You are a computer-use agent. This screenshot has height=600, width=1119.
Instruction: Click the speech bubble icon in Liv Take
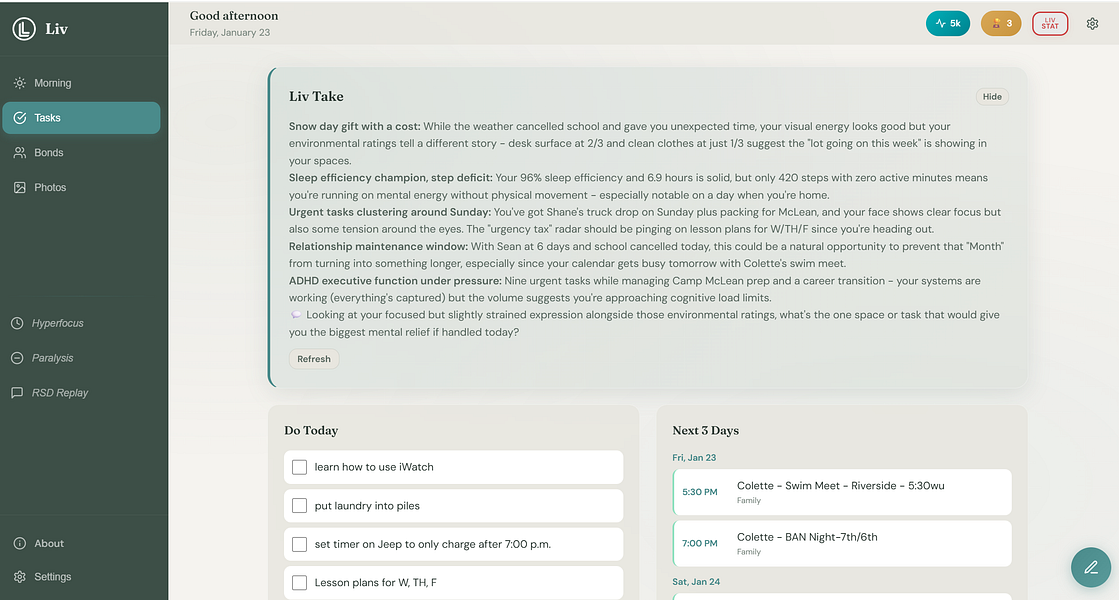pyautogui.click(x=295, y=315)
